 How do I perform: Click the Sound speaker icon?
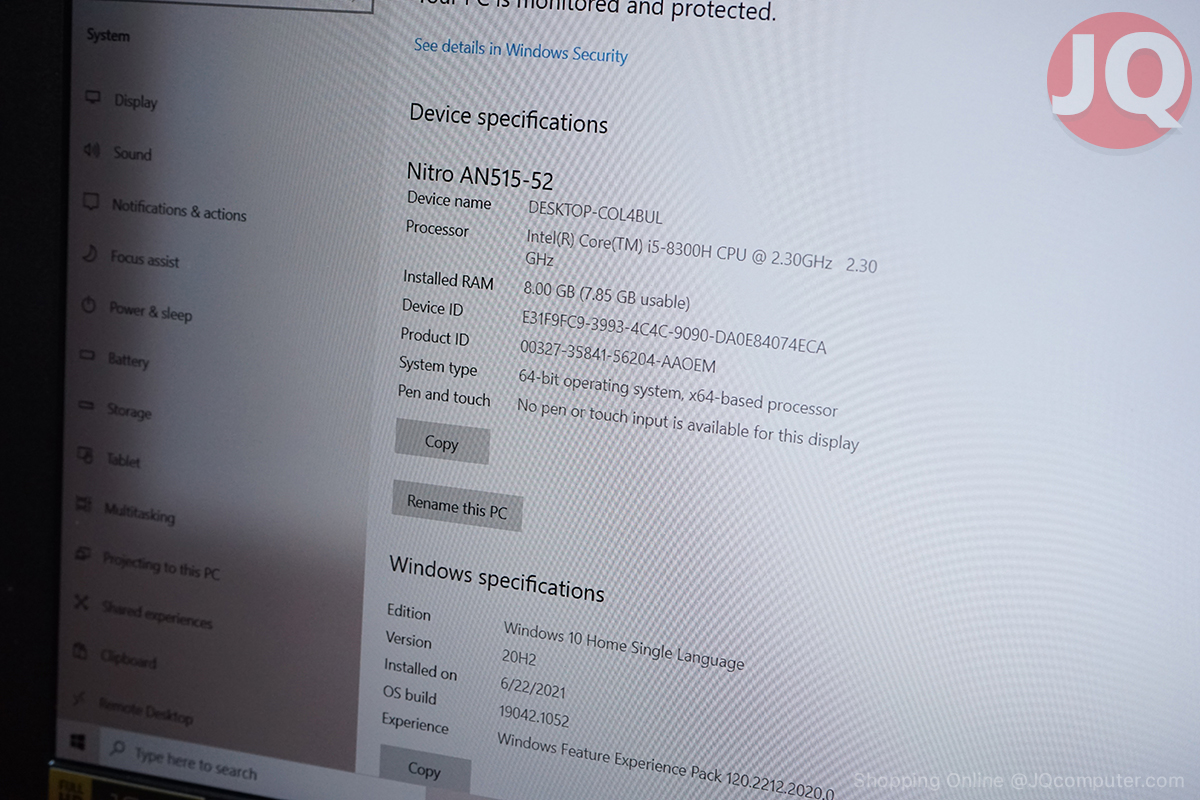[x=93, y=150]
